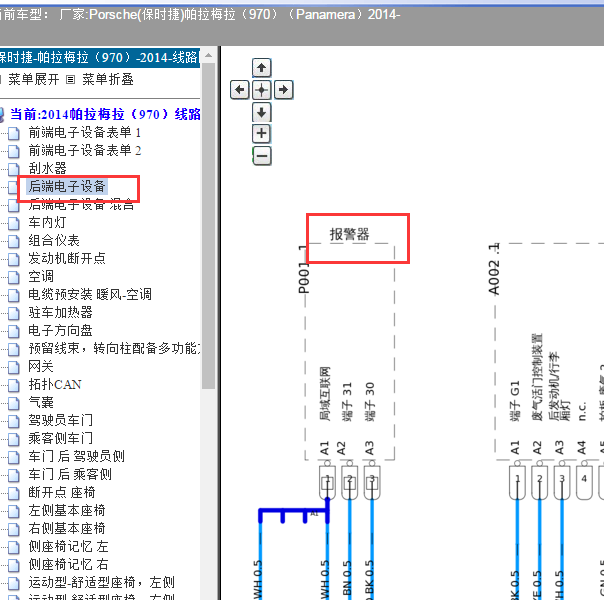The width and height of the screenshot is (604, 600).
Task: Click page icon beside 刮水器
Action: [14, 169]
